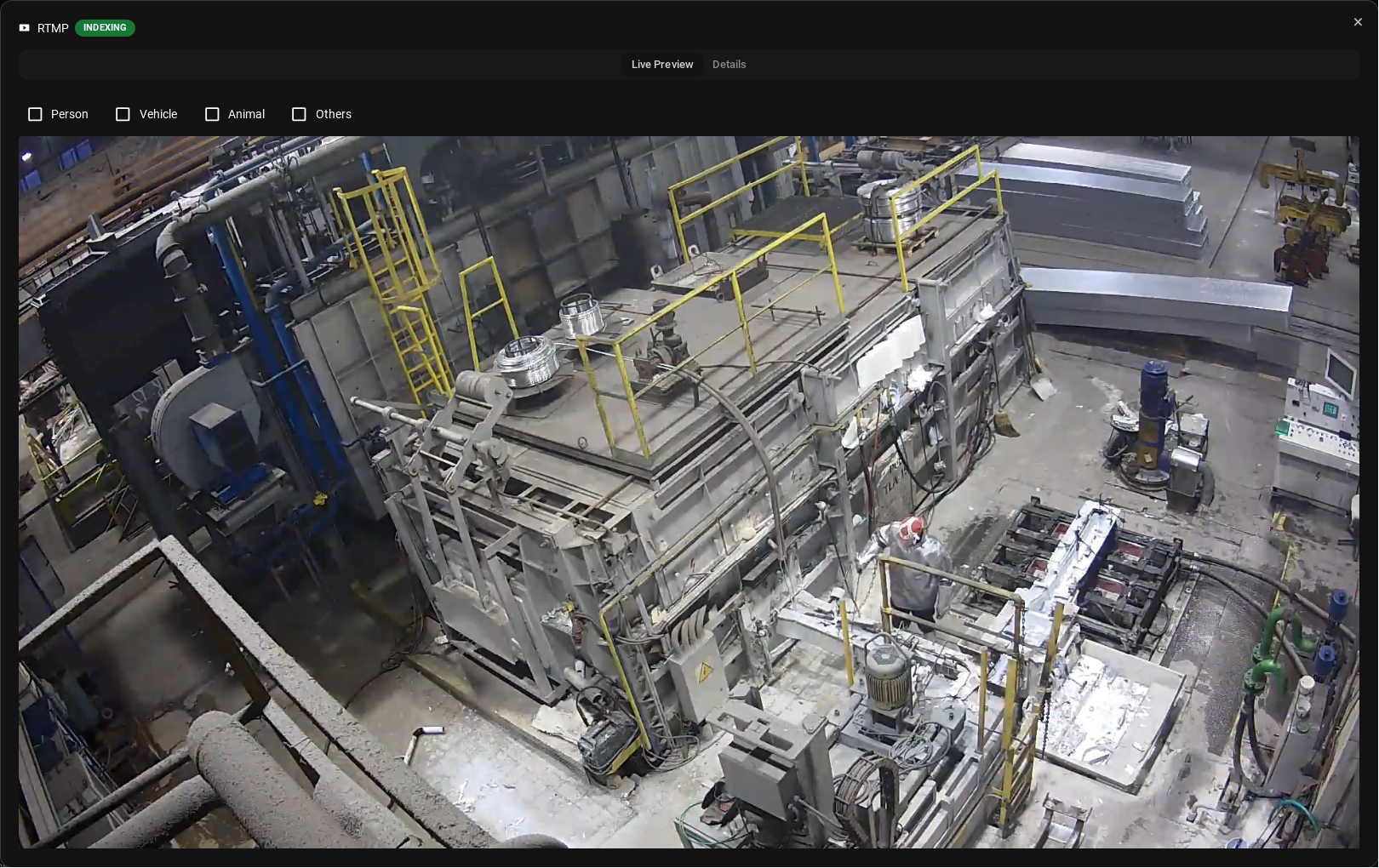Click the Vehicle label text
1379x868 pixels.
pos(158,114)
